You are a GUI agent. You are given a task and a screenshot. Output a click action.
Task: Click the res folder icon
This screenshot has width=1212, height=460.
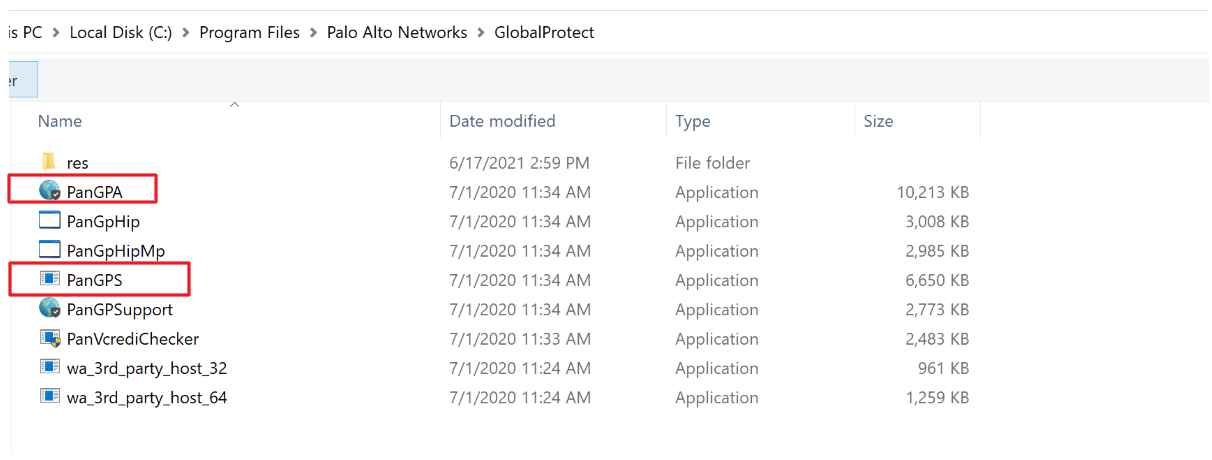coord(49,162)
